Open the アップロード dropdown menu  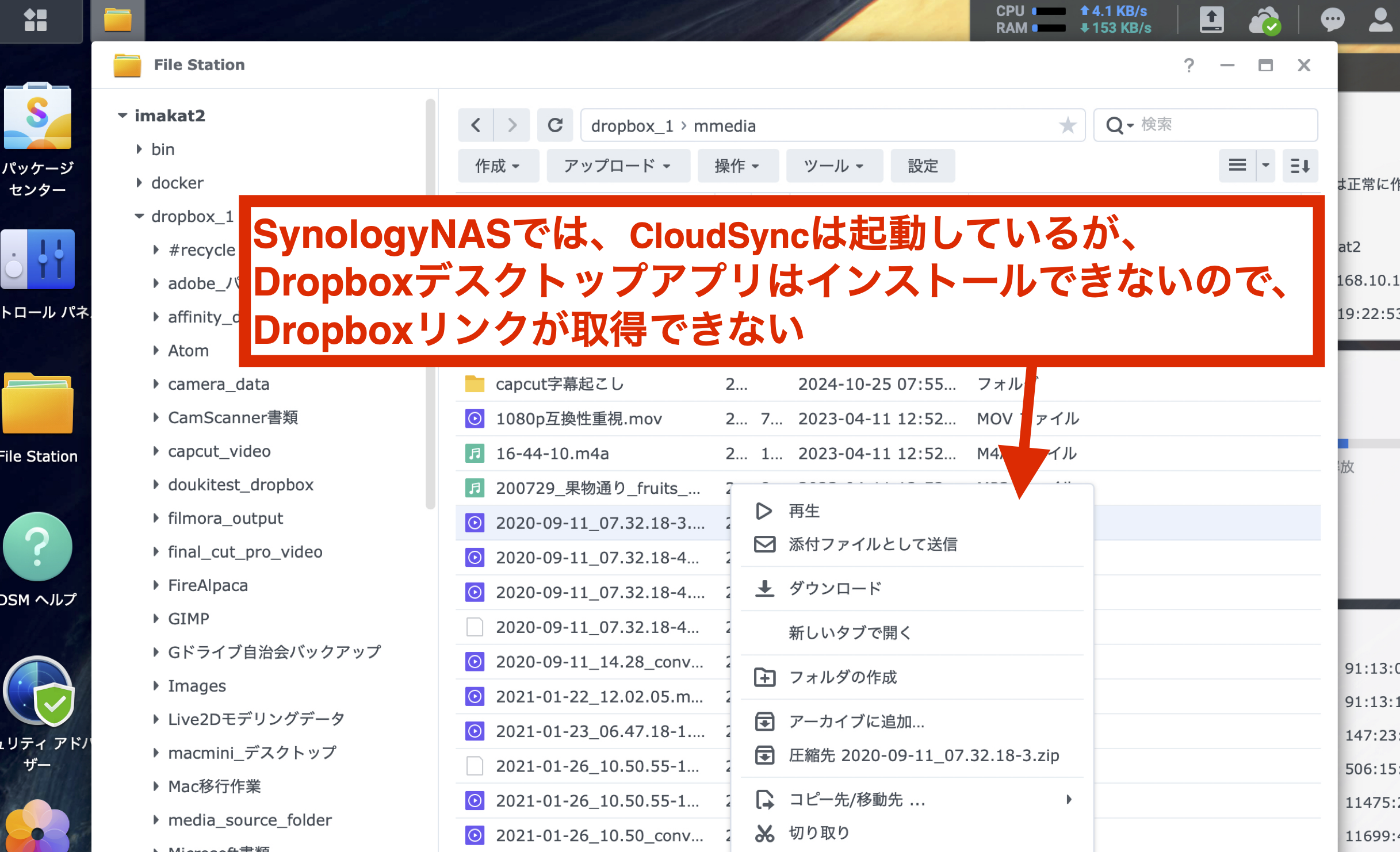(x=617, y=166)
